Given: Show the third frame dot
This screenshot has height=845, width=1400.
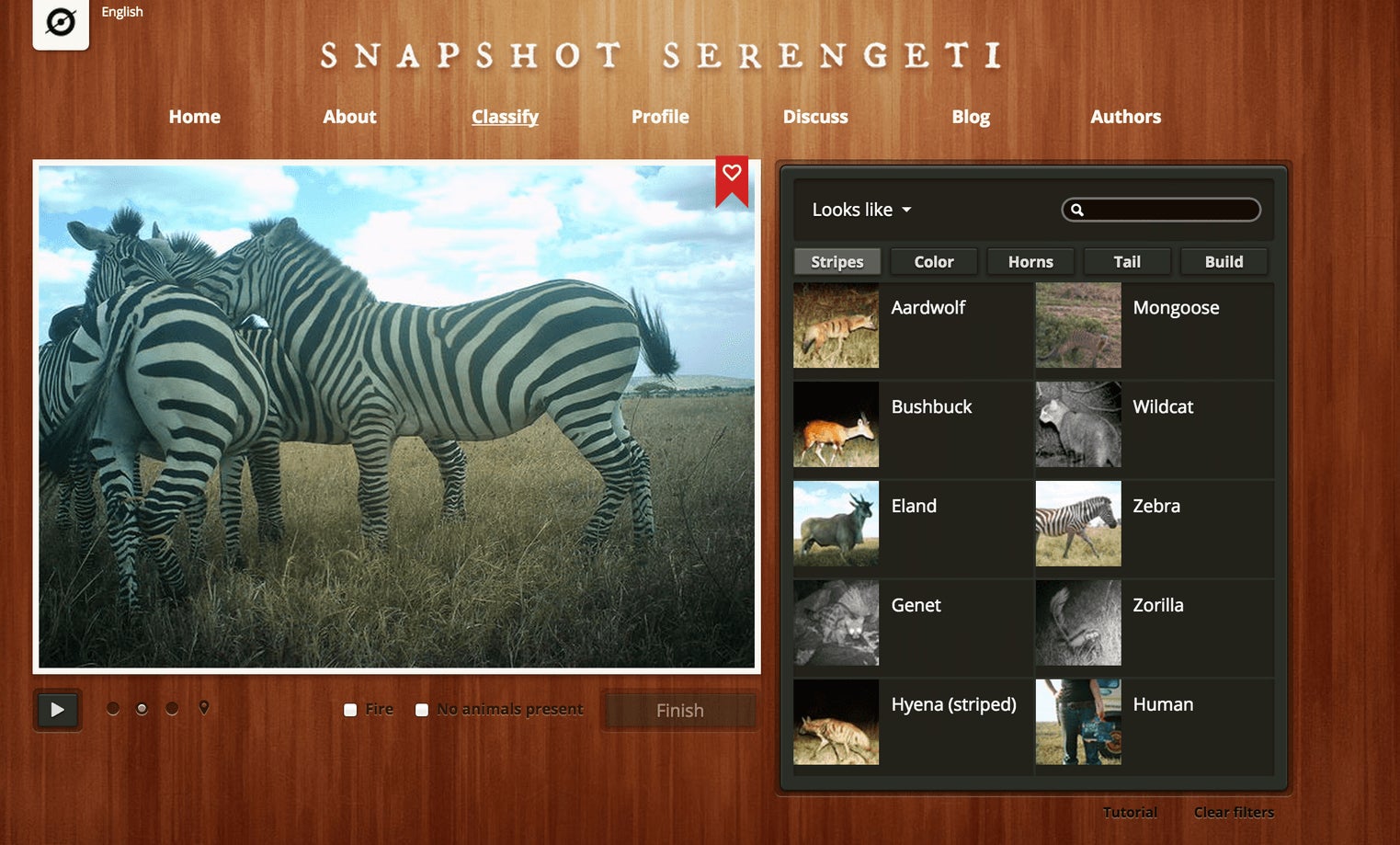Looking at the screenshot, I should tap(172, 709).
